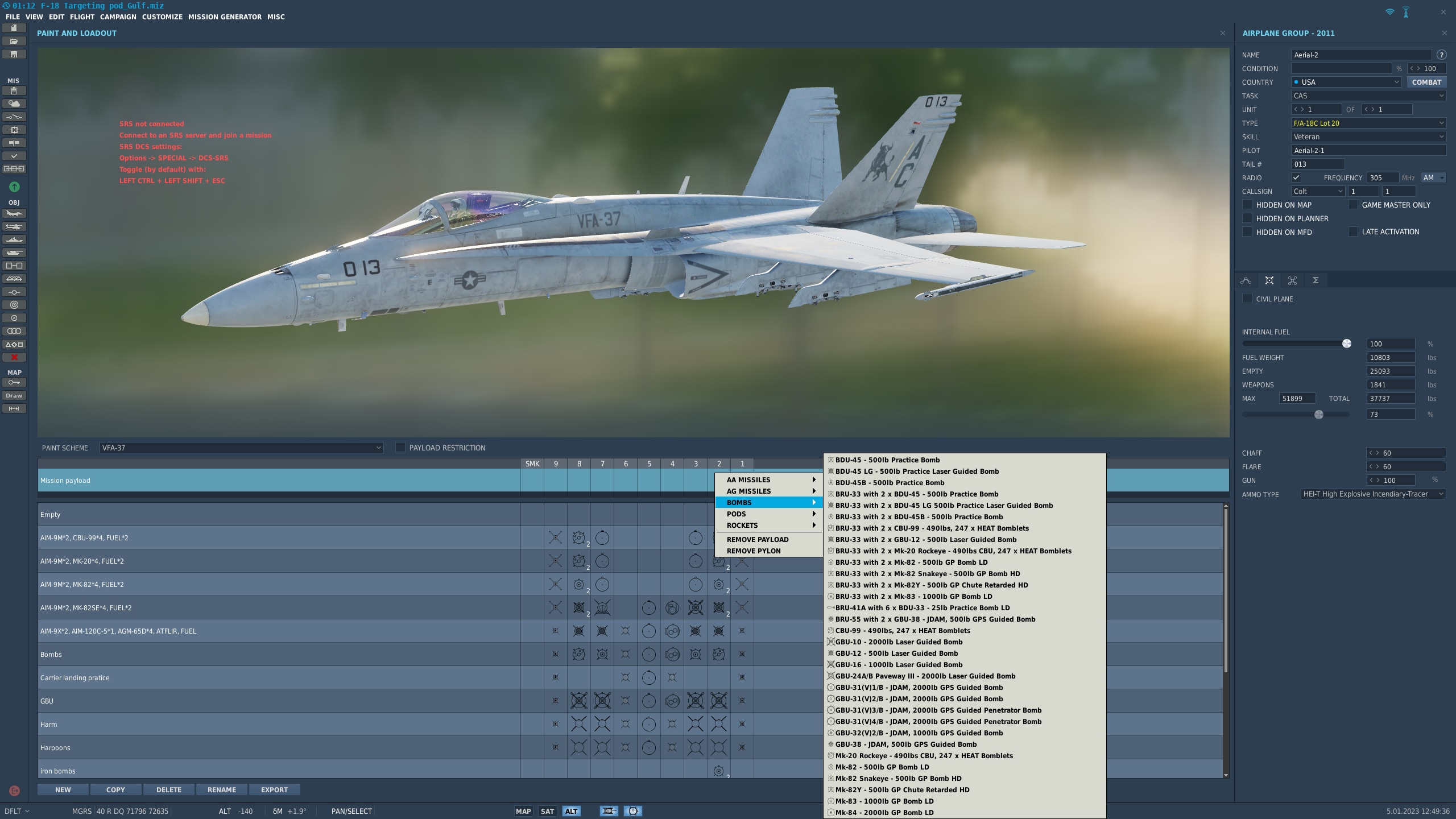Open the Campaign menu
1456x819 pixels.
click(x=118, y=16)
